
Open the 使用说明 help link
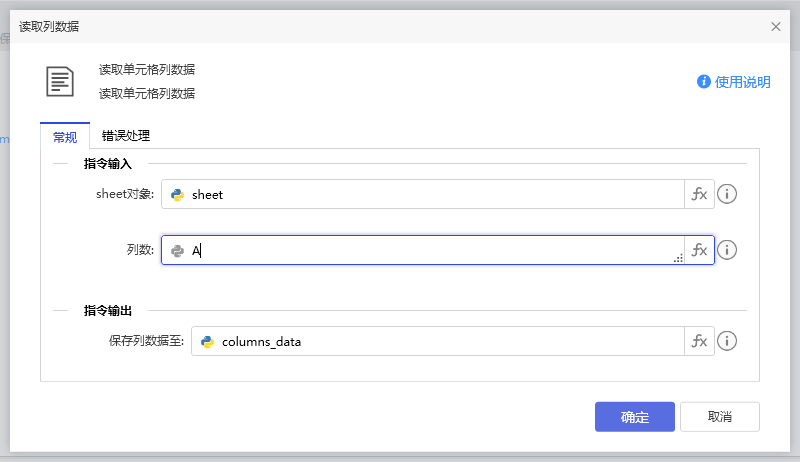click(x=734, y=82)
